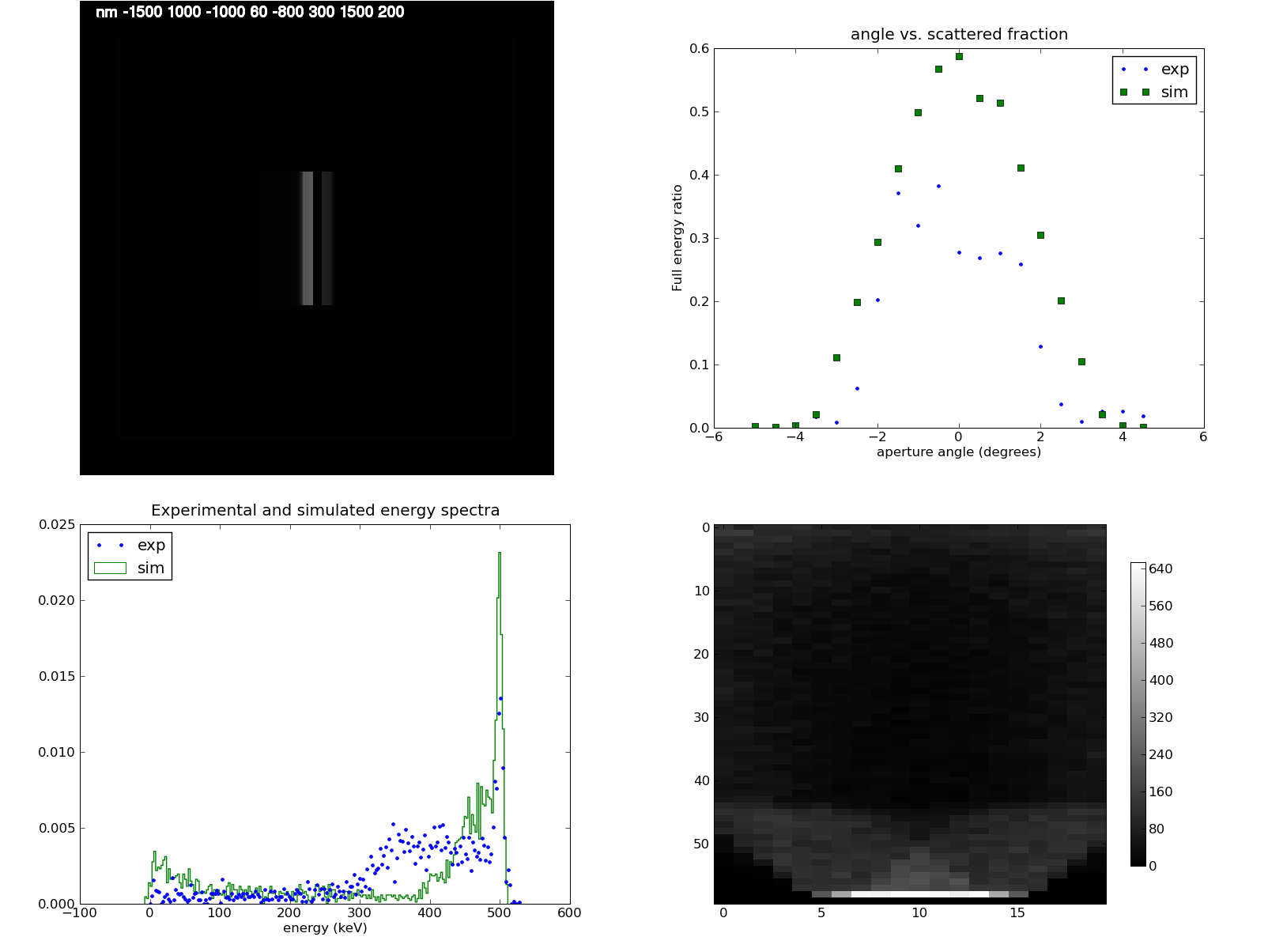Click the 'Experimental and simulated energy spectra' title
This screenshot has width=1268, height=952.
[325, 511]
